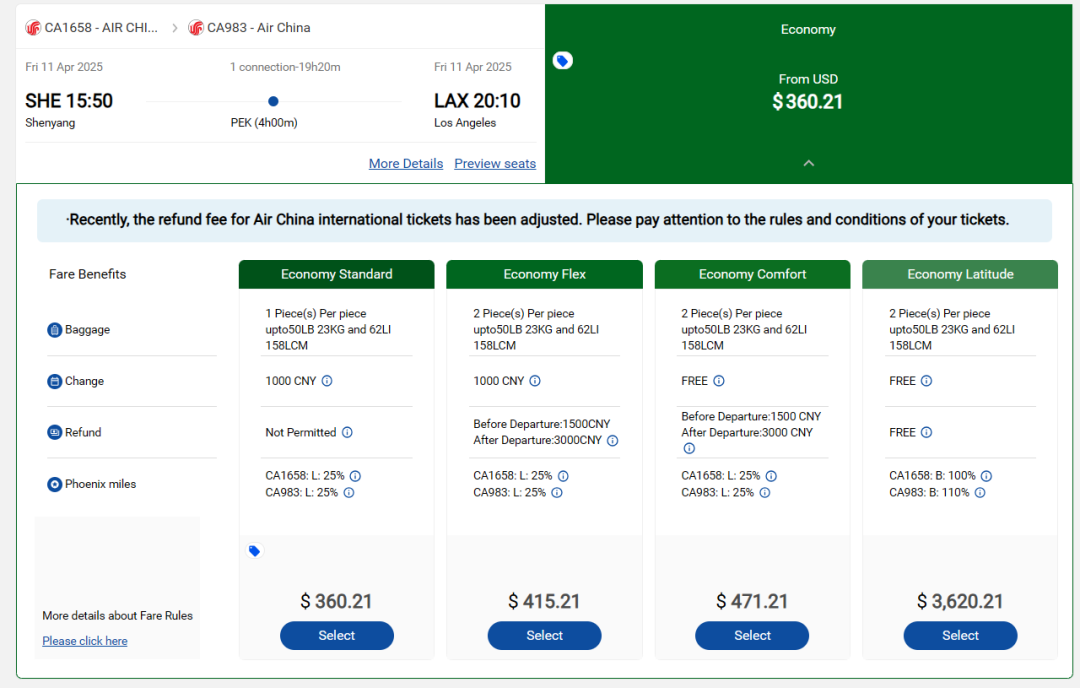The height and width of the screenshot is (688, 1080).
Task: Click the More details about Fare Rules text
Action: [118, 616]
